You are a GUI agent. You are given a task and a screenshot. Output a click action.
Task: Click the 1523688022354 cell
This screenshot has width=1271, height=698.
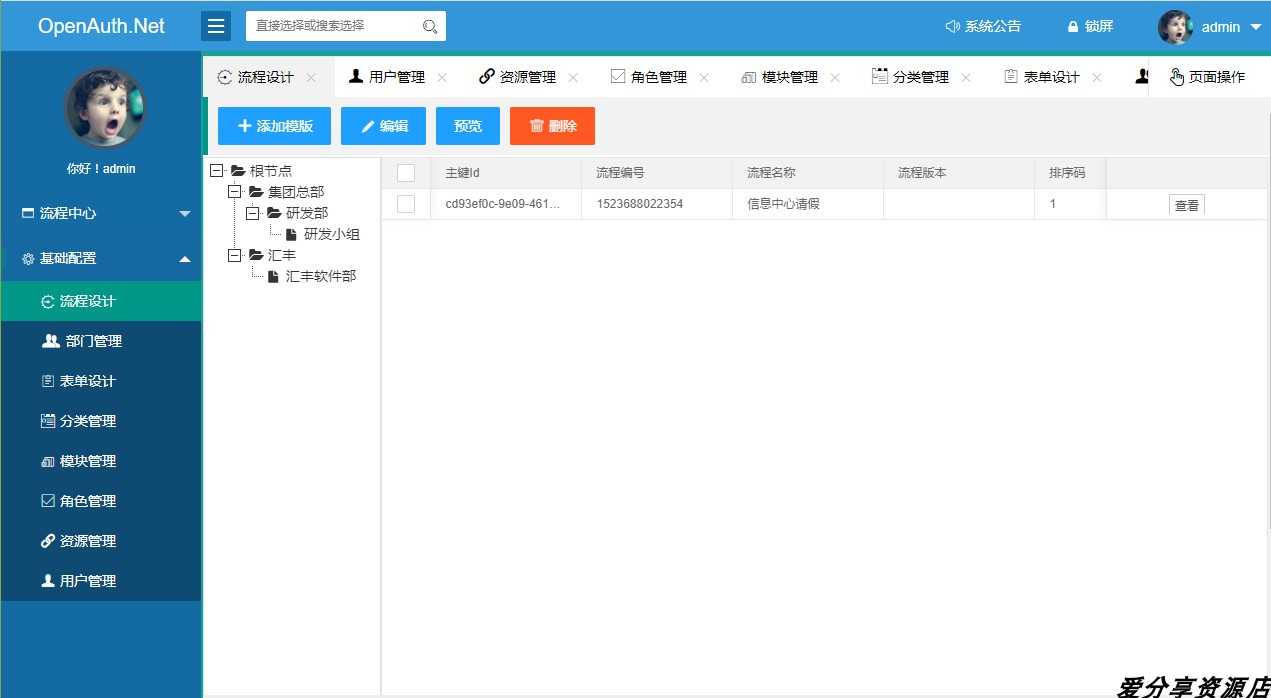coord(656,204)
